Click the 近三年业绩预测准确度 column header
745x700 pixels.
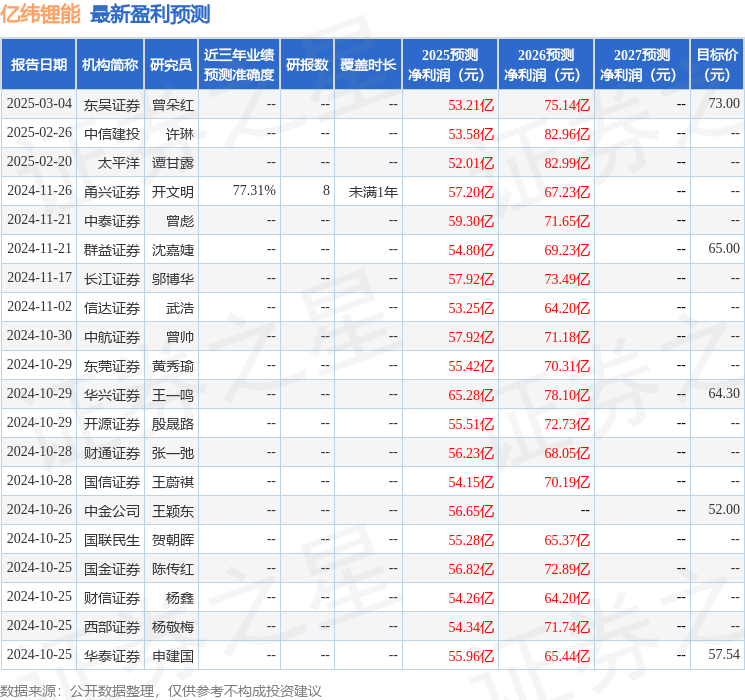pos(239,65)
